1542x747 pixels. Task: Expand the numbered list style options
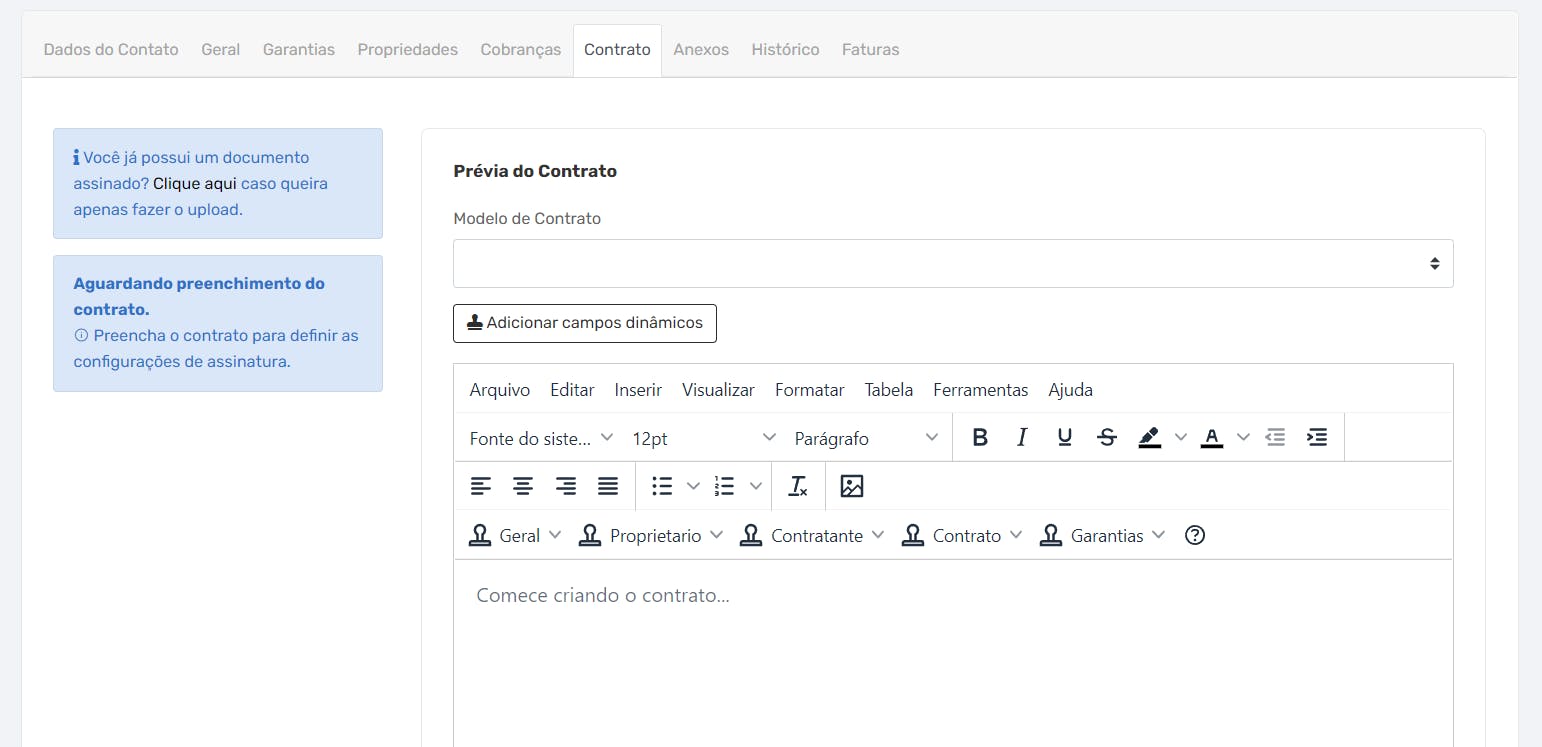click(756, 486)
